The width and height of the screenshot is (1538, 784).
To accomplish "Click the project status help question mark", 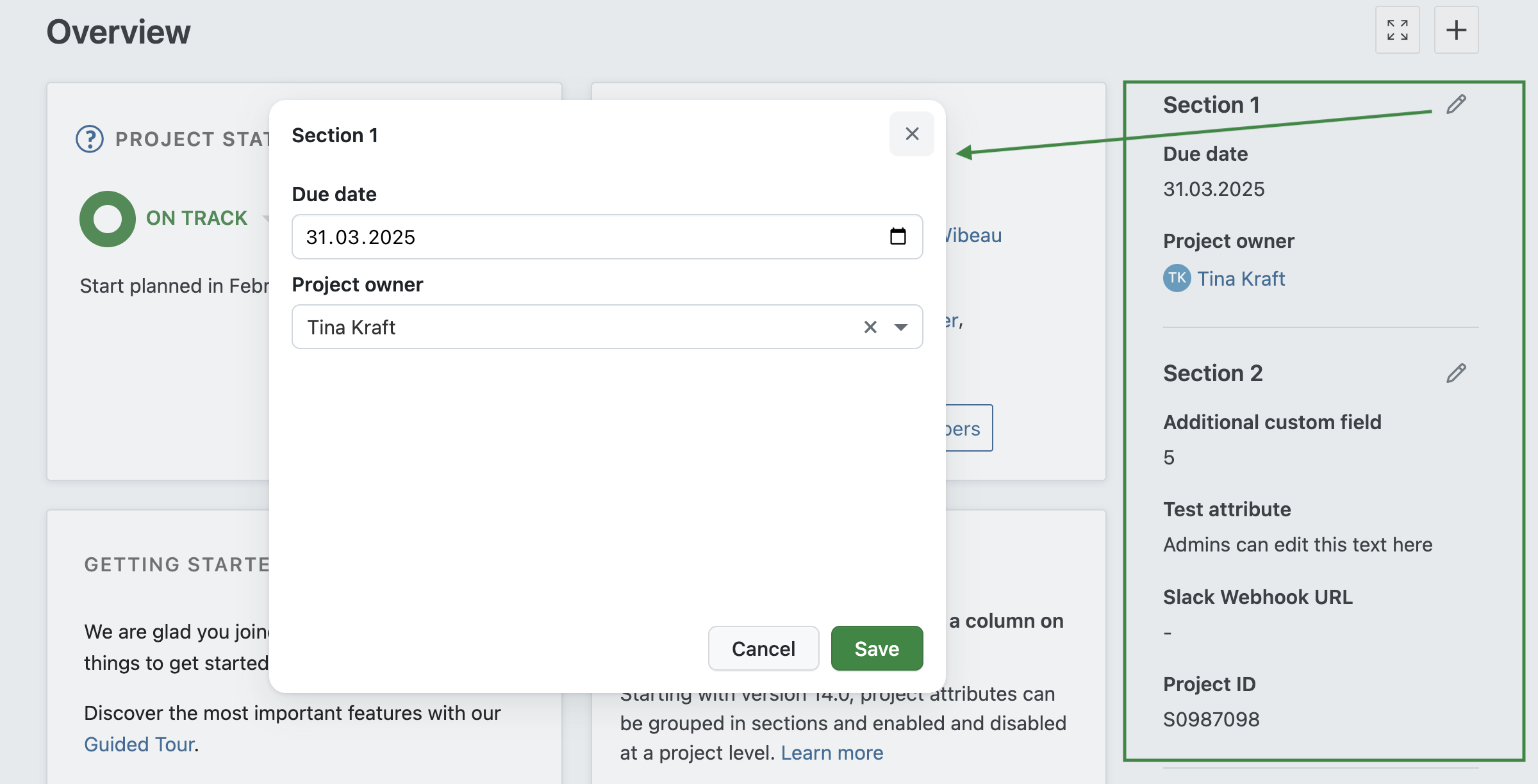I will pyautogui.click(x=90, y=138).
